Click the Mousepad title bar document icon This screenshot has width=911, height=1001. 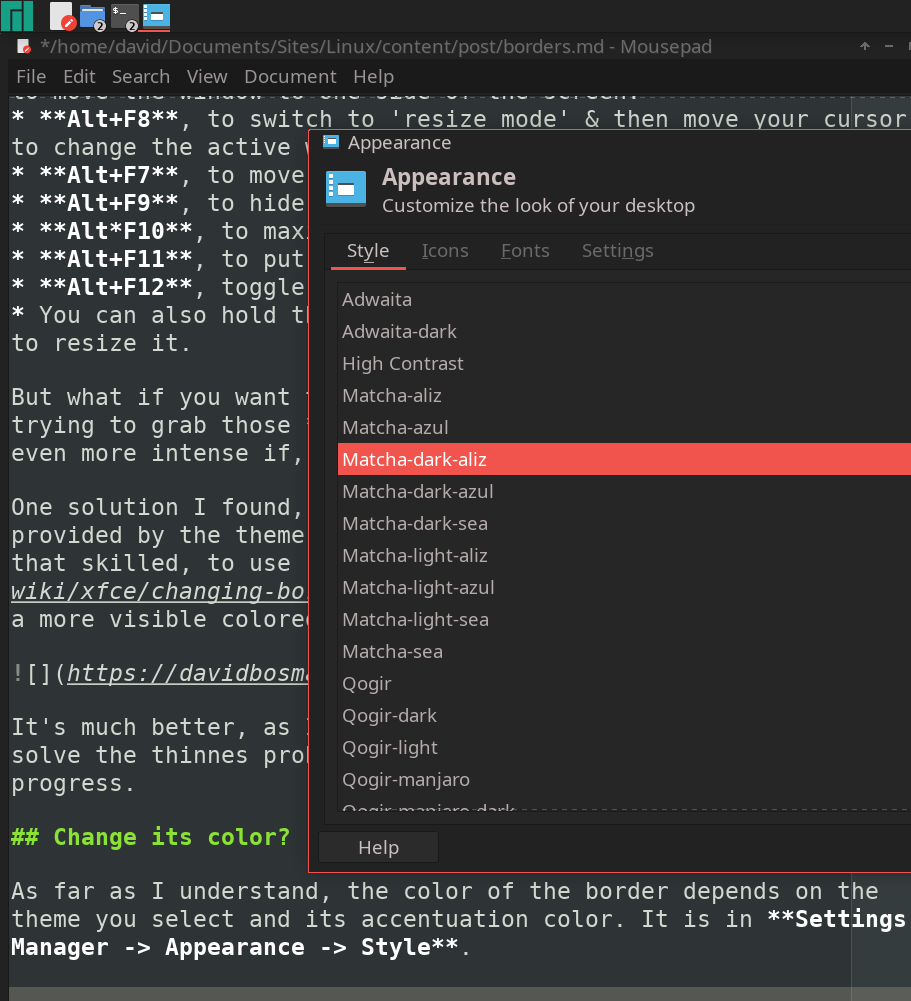(24, 47)
